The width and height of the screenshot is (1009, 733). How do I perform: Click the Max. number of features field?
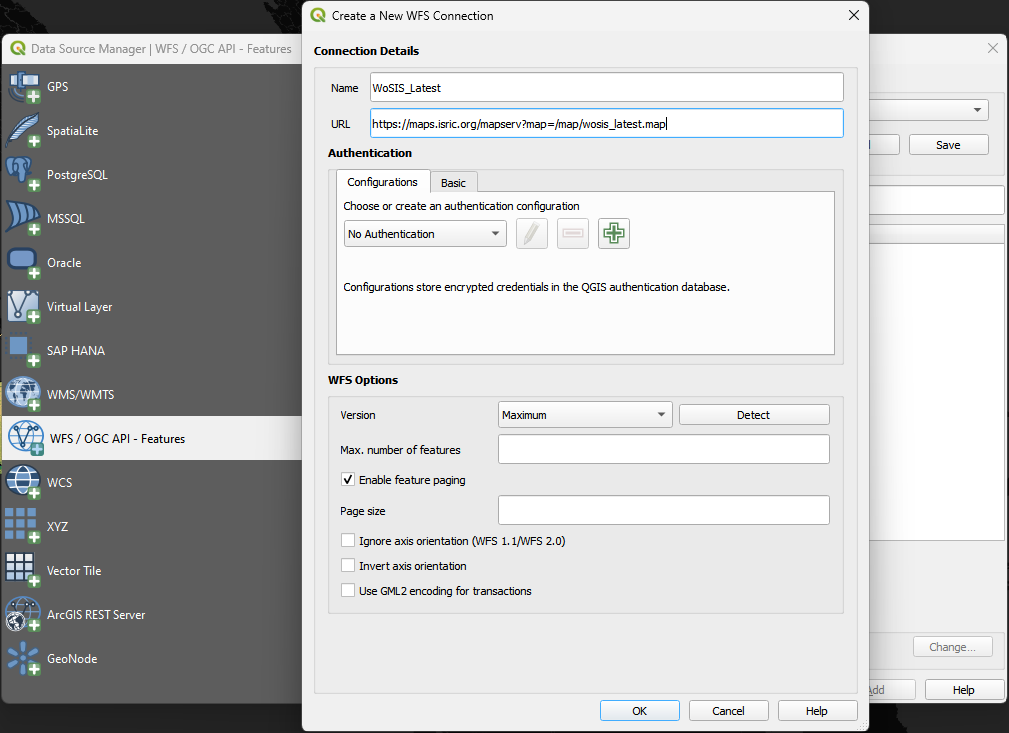(x=663, y=450)
